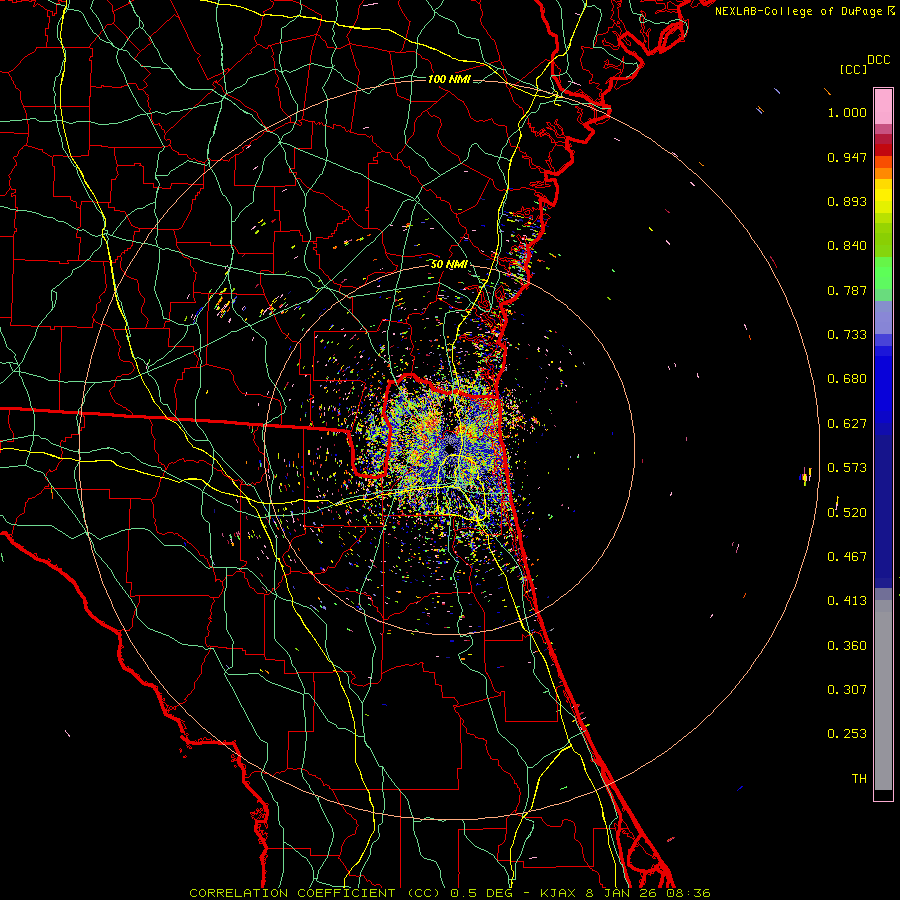
Task: Click the 0.733 color scale value
Action: (847, 335)
